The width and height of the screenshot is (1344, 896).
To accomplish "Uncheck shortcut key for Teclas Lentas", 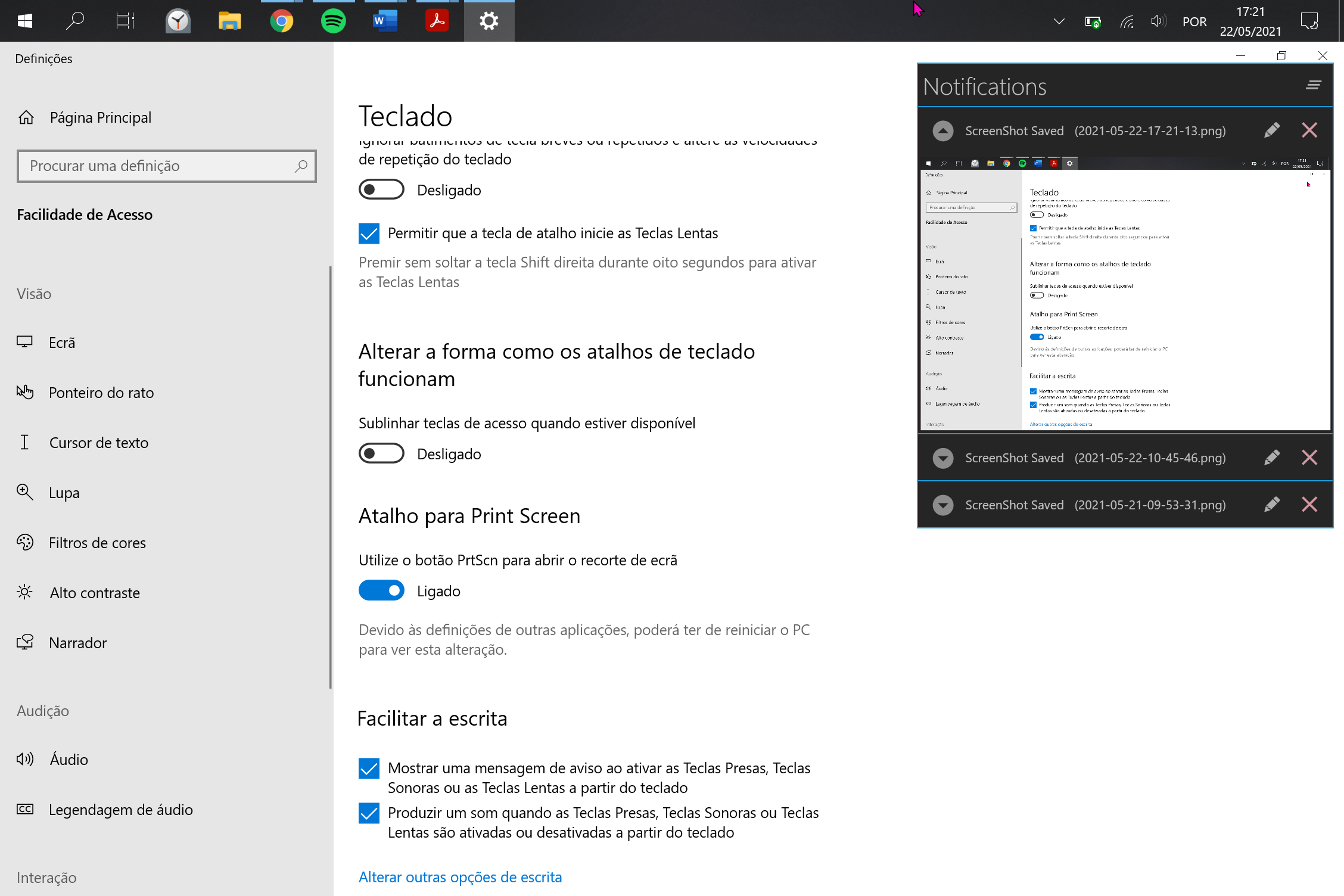I will (x=369, y=233).
